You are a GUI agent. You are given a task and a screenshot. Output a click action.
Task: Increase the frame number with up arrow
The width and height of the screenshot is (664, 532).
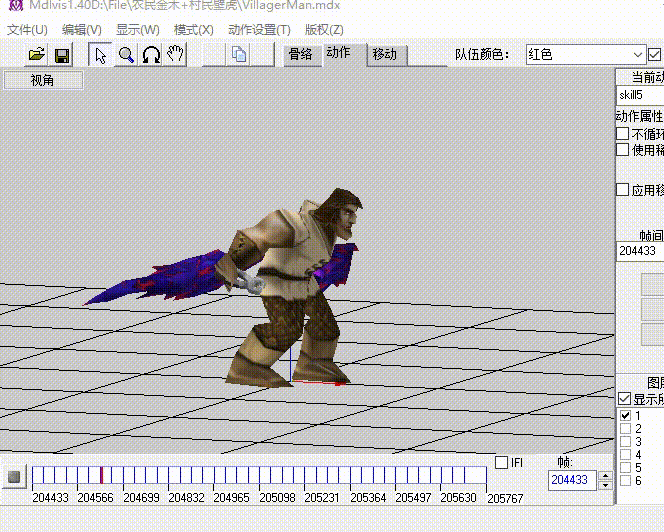(606, 475)
